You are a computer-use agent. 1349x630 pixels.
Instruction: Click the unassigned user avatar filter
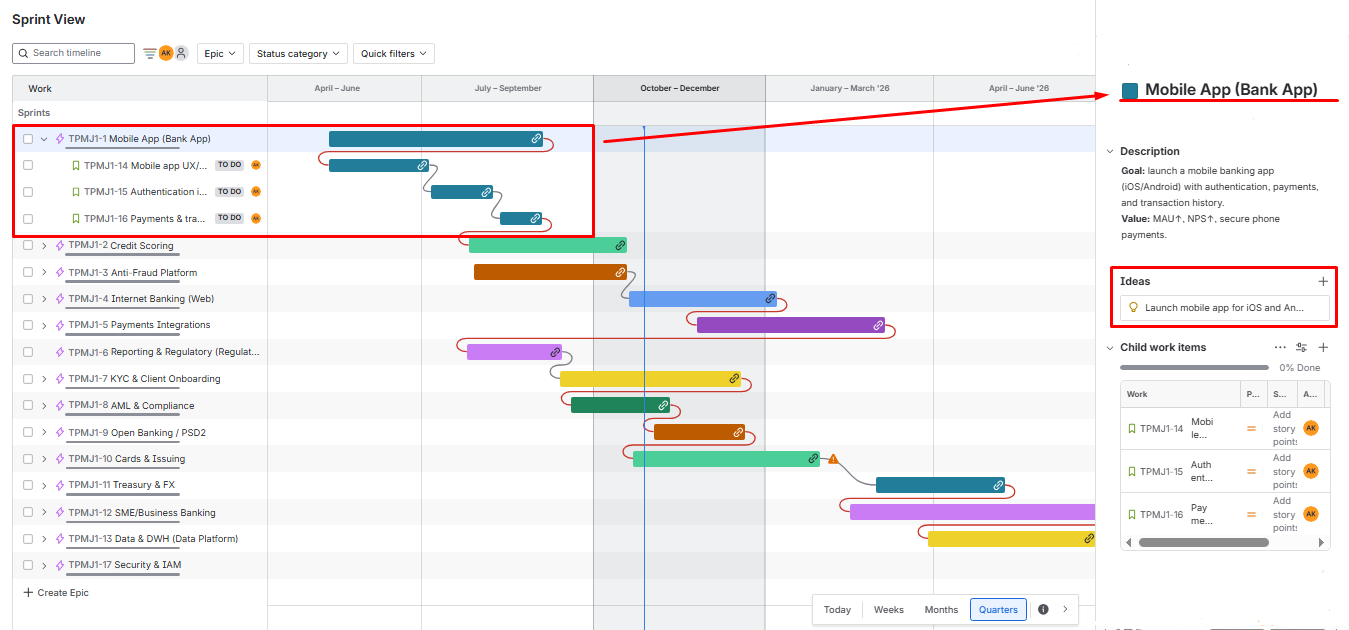coord(181,53)
